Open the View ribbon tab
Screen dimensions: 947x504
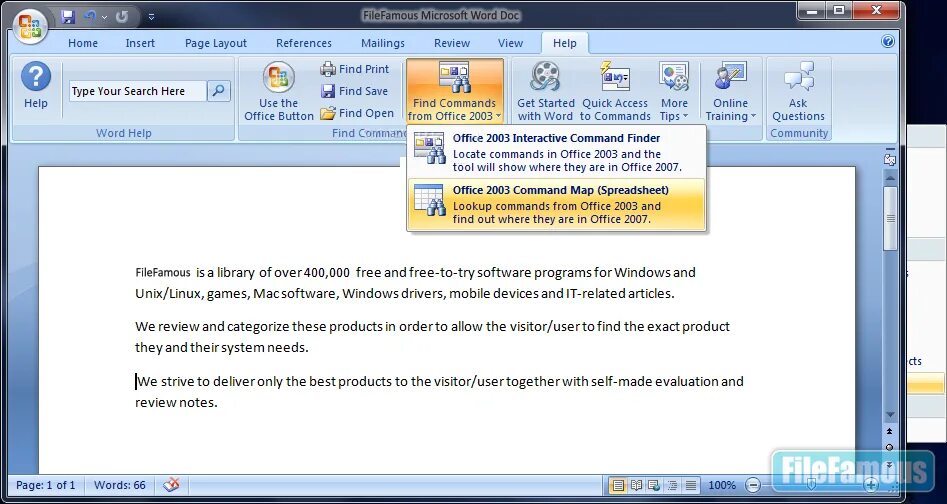[x=510, y=43]
